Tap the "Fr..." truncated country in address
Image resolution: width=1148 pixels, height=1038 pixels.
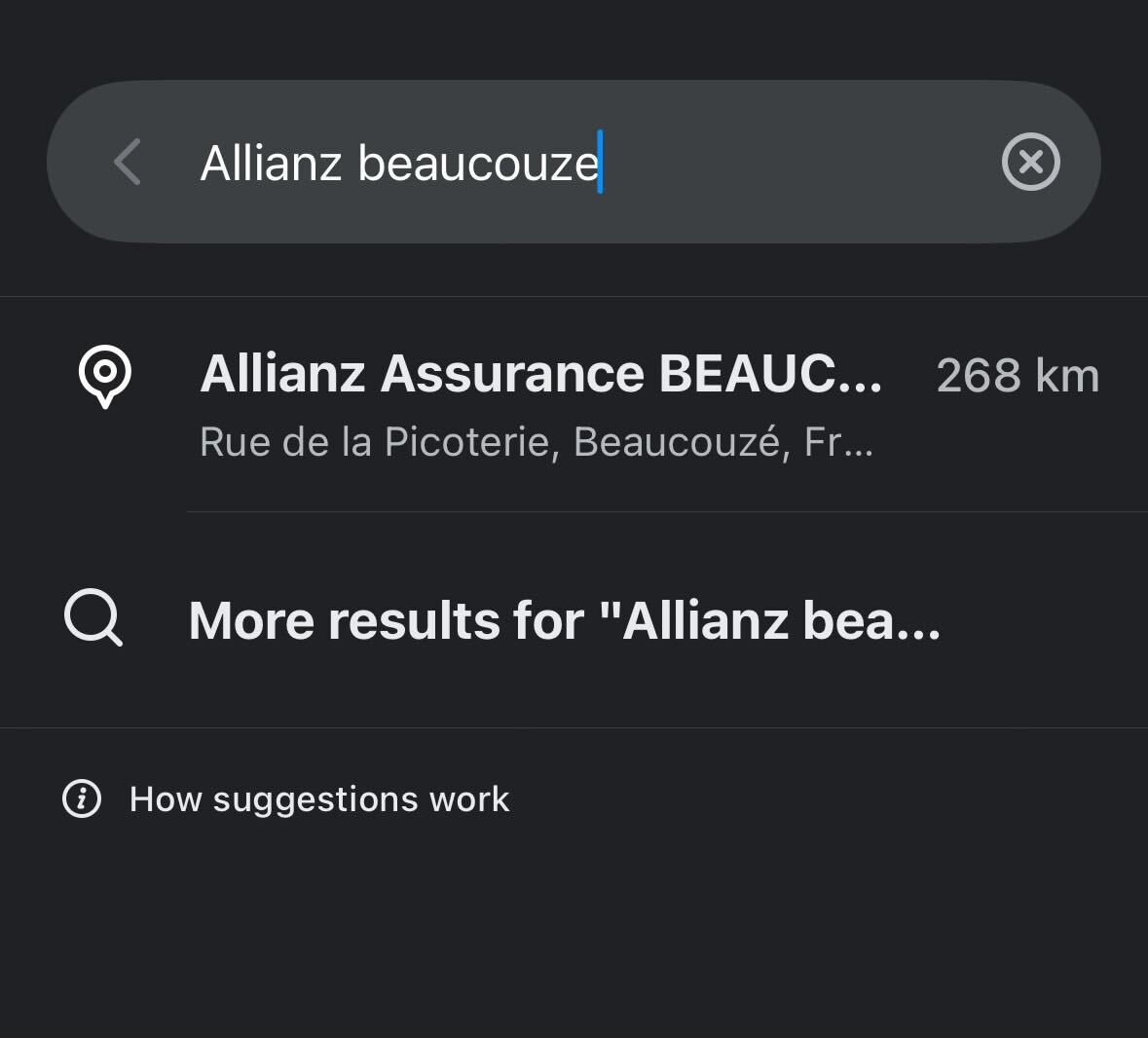coord(837,443)
